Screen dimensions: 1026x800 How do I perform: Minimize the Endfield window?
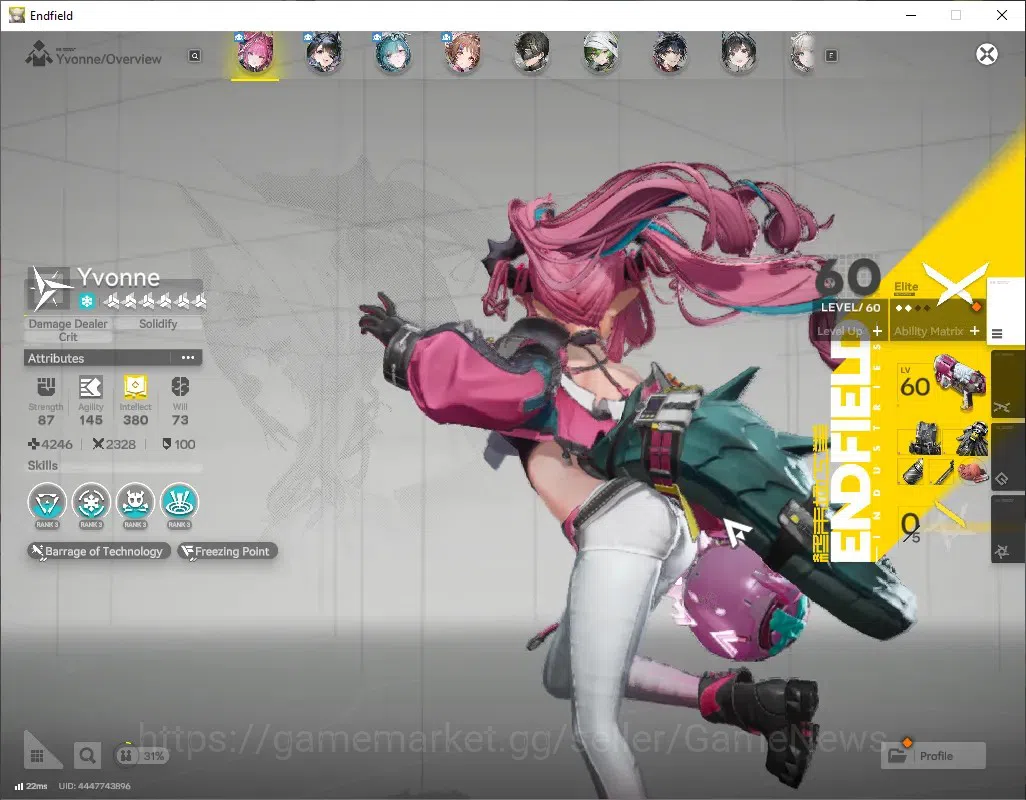click(x=910, y=15)
